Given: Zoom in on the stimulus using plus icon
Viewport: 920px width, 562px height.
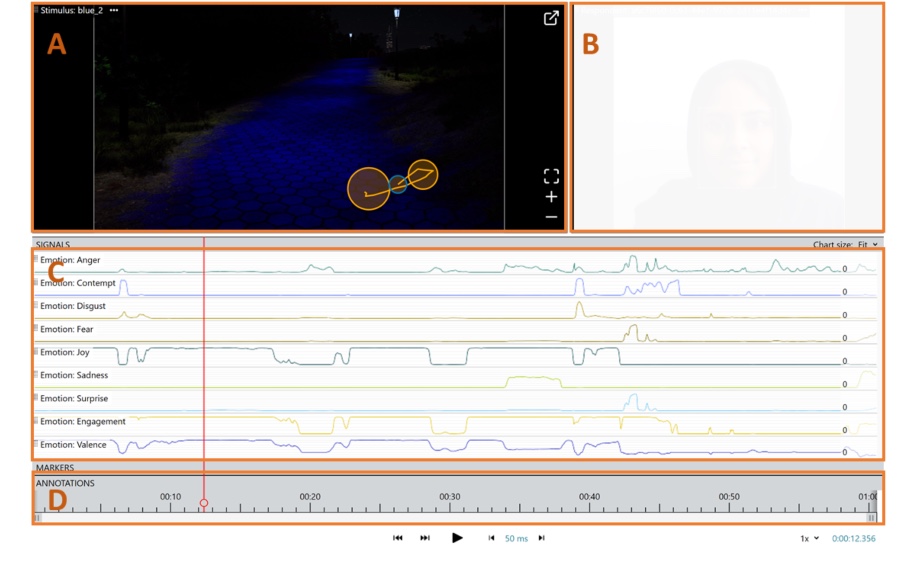Looking at the screenshot, I should tap(551, 197).
